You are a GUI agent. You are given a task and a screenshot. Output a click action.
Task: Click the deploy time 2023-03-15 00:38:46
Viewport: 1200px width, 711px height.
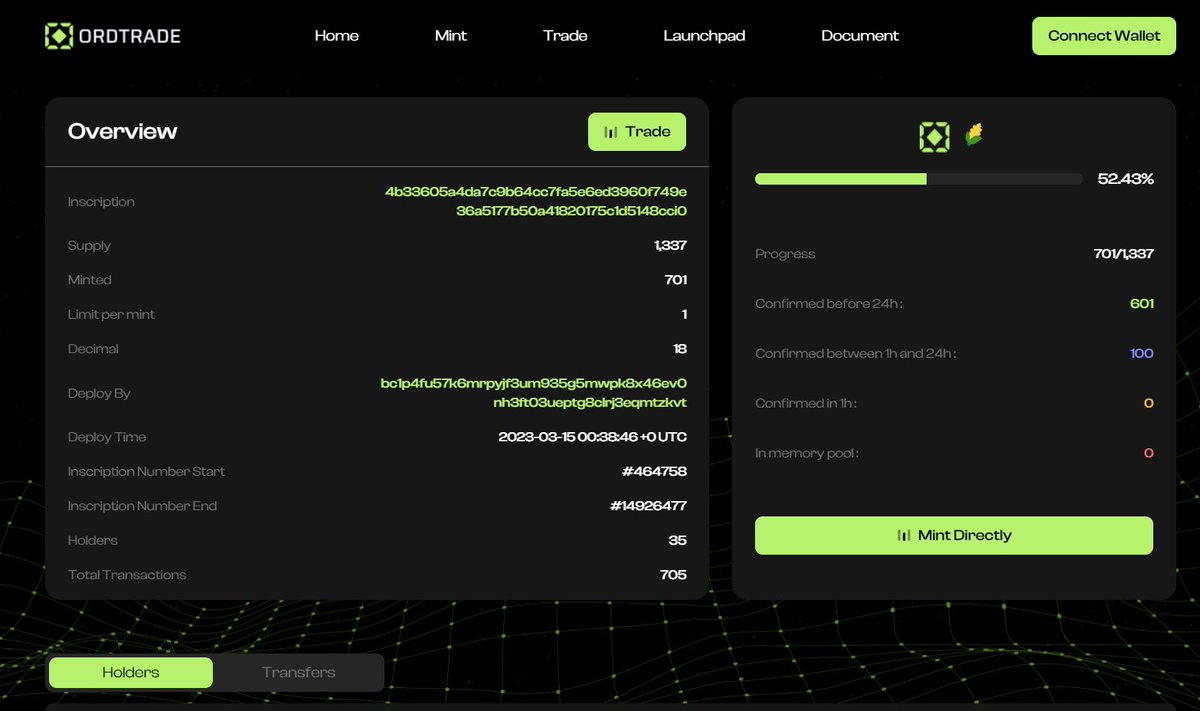click(592, 437)
